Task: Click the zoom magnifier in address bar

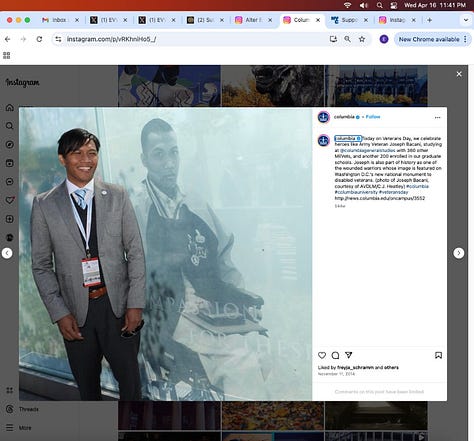Action: 347,39
